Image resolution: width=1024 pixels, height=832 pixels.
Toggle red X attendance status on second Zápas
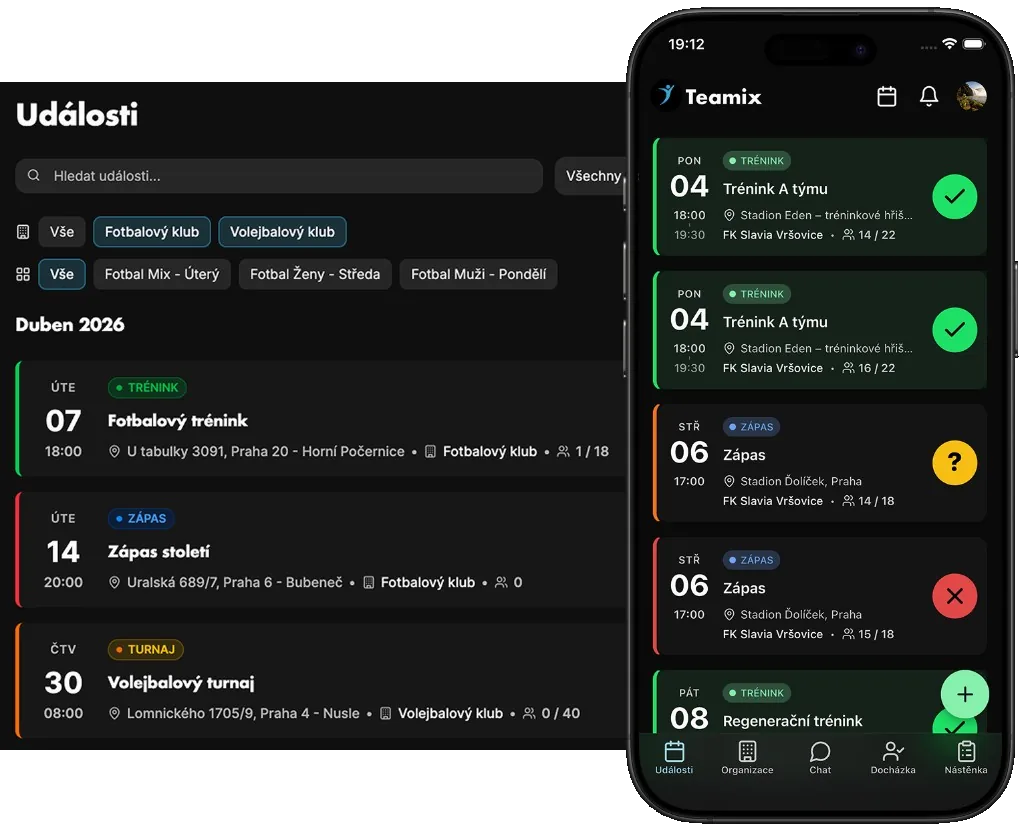click(x=954, y=596)
